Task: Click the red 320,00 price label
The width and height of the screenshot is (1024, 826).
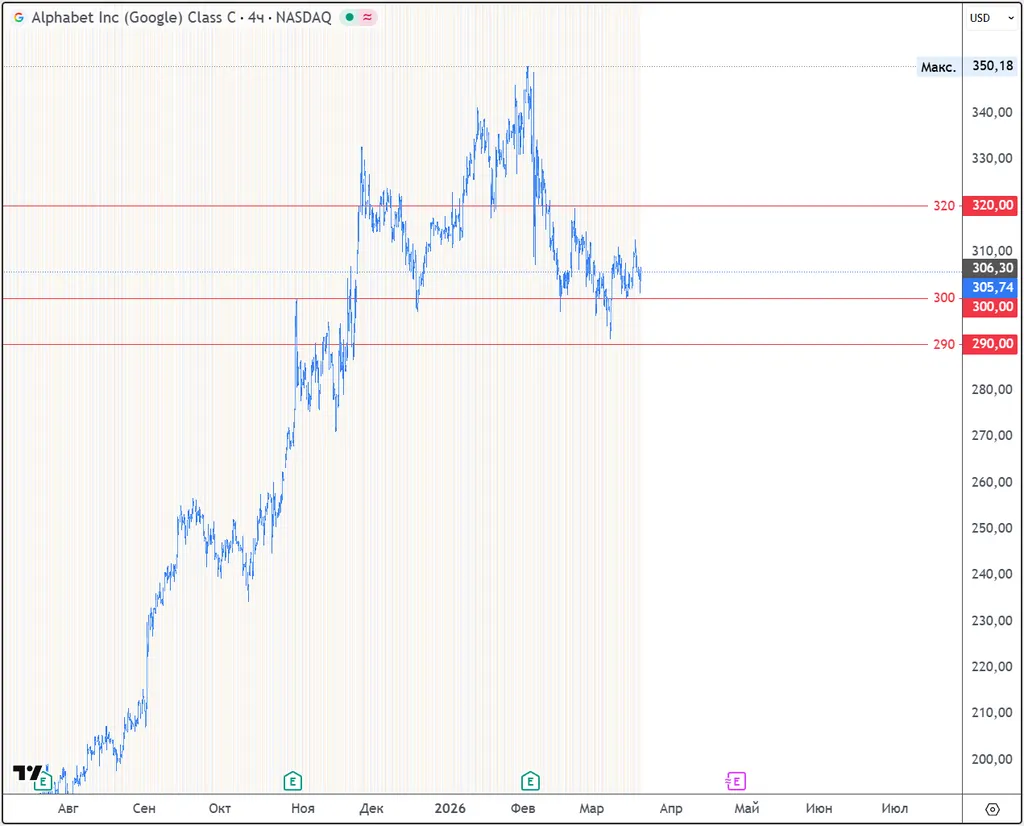Action: pos(989,206)
